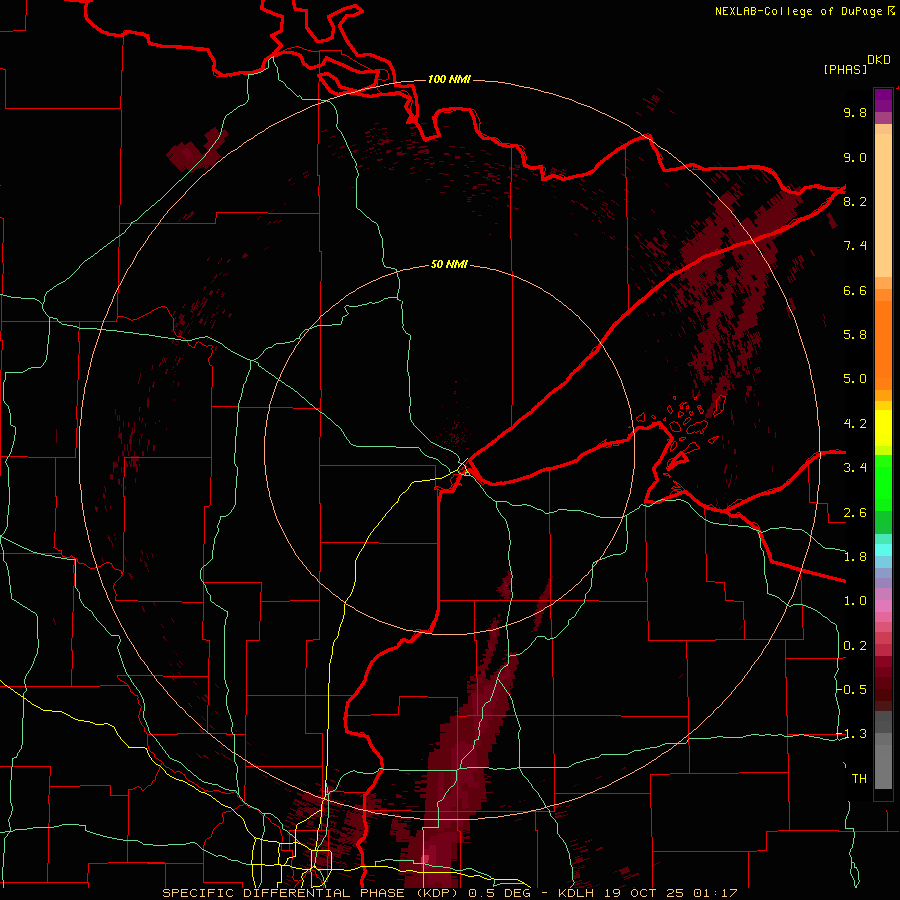Screen dimensions: 900x900
Task: Select the 0.2 value on color scale
Action: pos(855,646)
